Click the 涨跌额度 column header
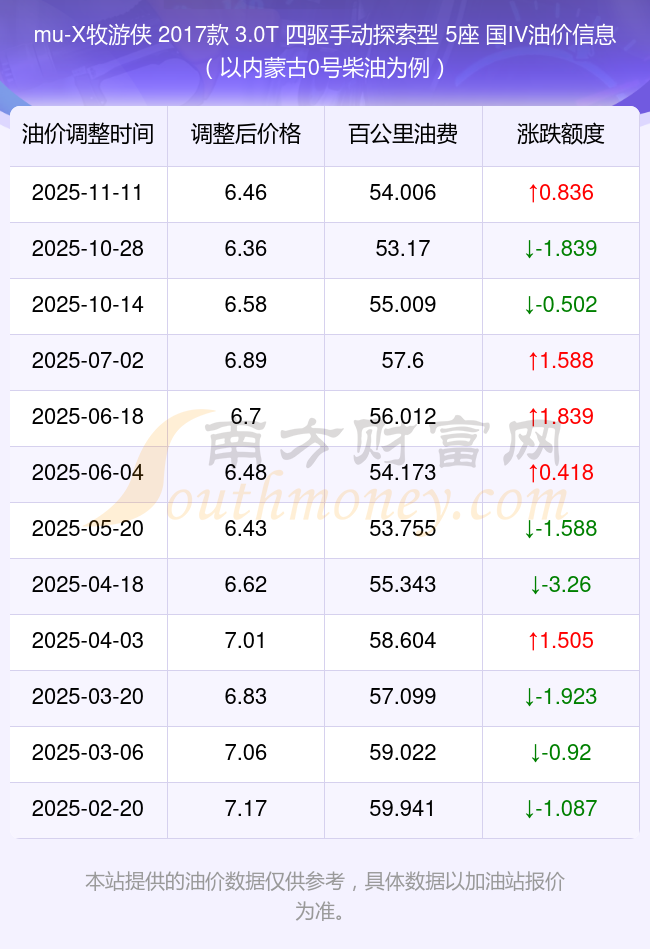The height and width of the screenshot is (949, 650). click(x=561, y=134)
